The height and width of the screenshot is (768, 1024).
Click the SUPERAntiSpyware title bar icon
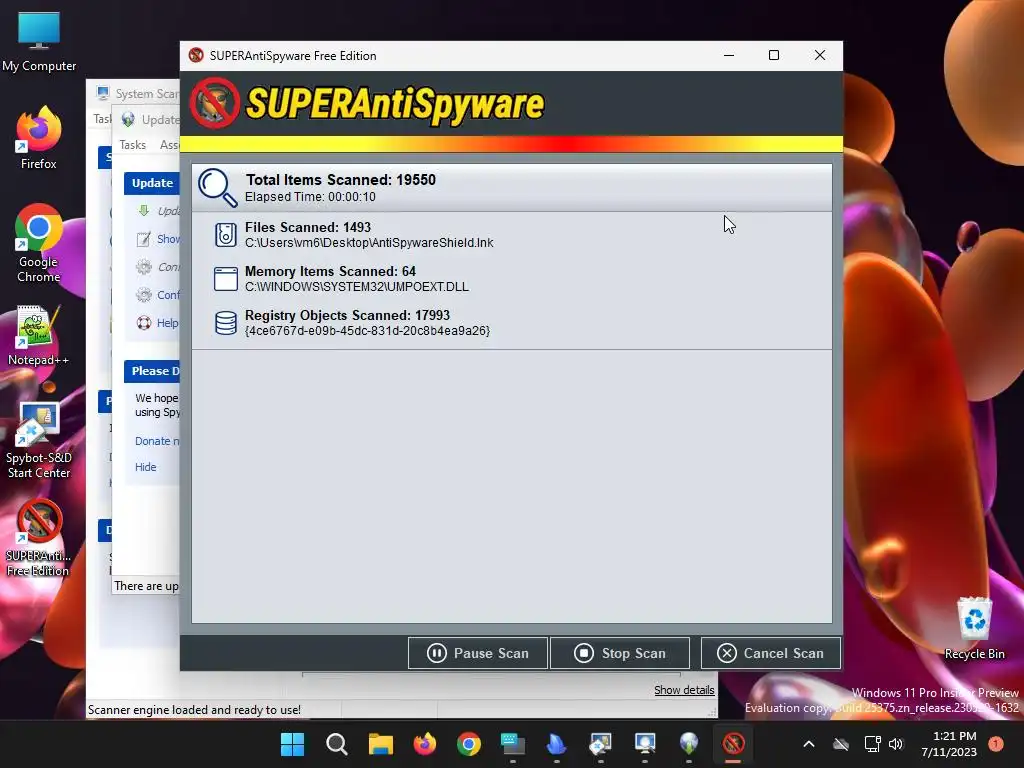[196, 56]
